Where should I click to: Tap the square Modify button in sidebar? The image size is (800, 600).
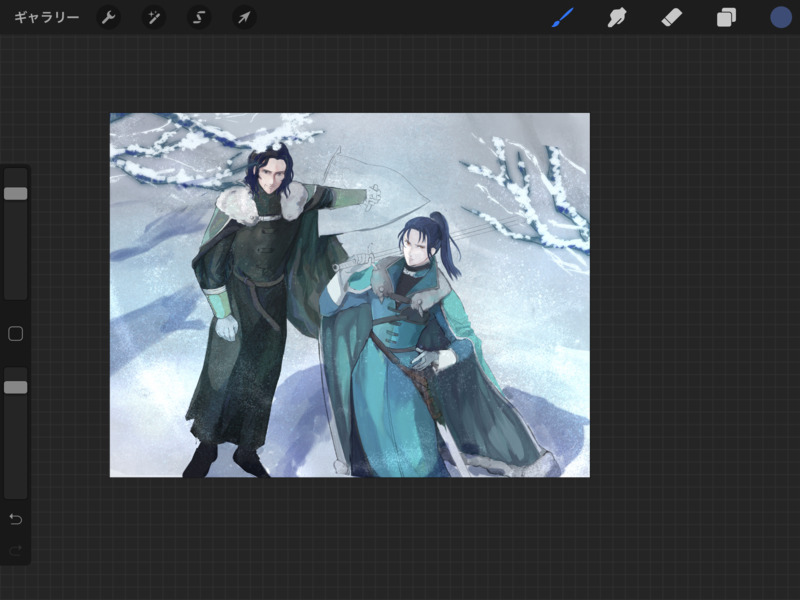[x=16, y=334]
